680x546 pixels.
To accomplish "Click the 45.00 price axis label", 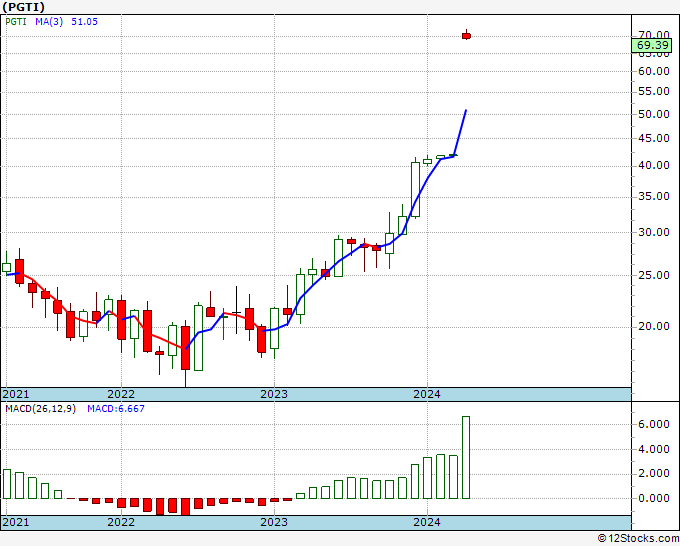I will (x=654, y=138).
